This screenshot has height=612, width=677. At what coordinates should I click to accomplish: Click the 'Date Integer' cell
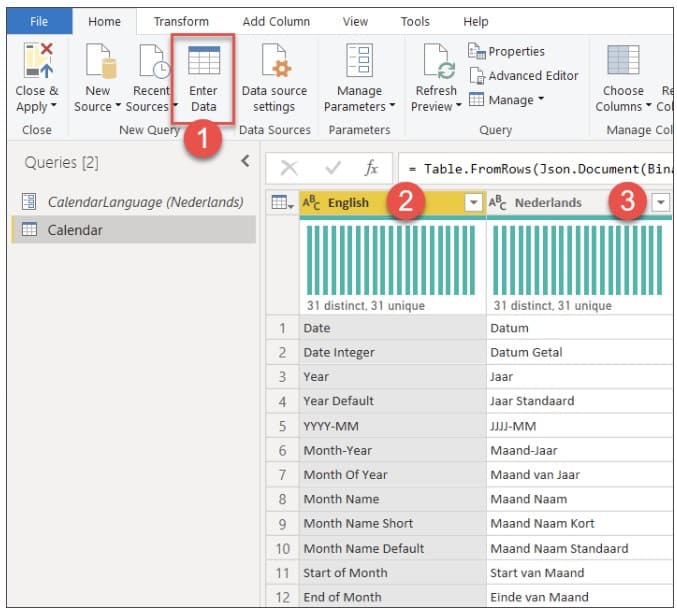[x=393, y=352]
